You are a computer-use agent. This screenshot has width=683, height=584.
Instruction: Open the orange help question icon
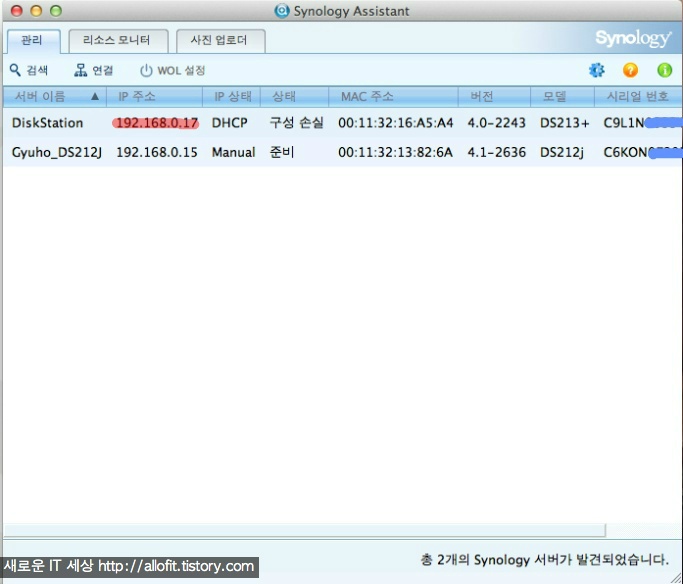[630, 70]
